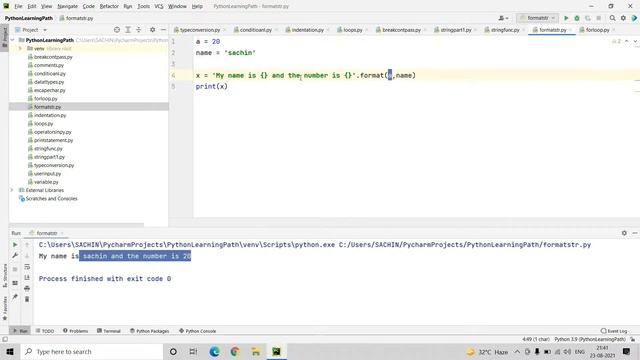
Task: Click Collapse All in Project panel header
Action: (139, 30)
